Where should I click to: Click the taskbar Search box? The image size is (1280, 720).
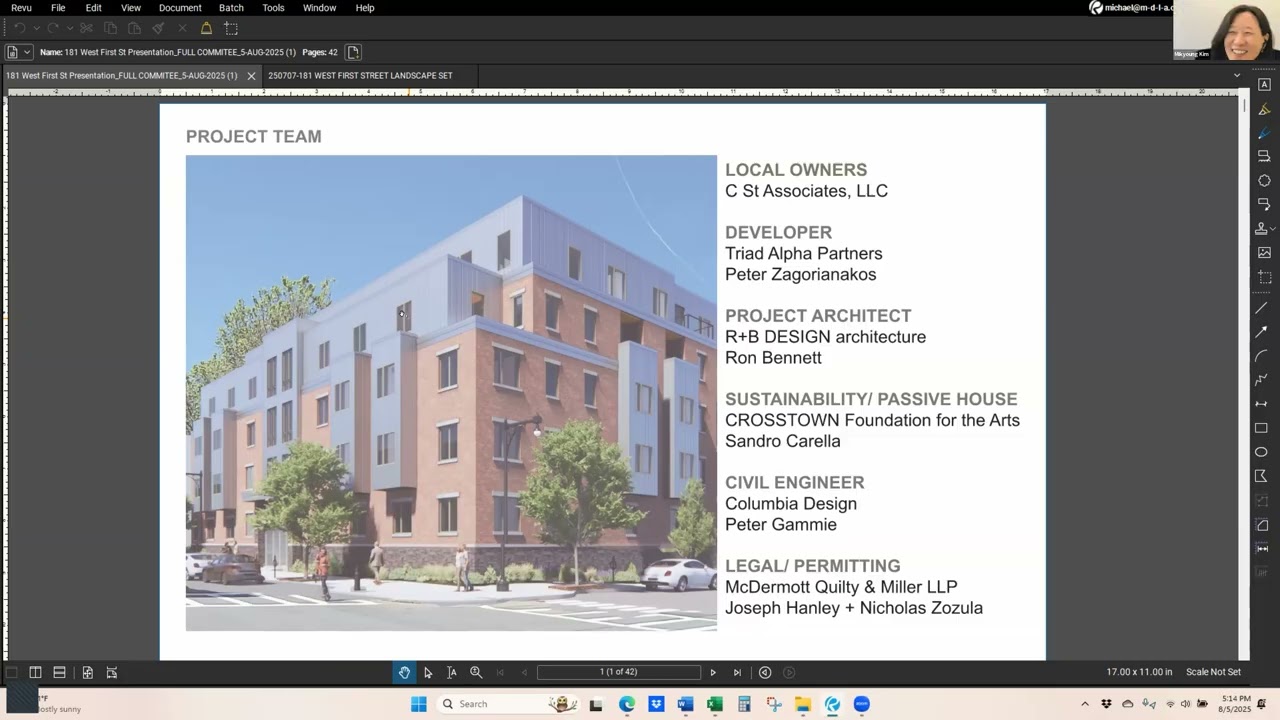507,704
